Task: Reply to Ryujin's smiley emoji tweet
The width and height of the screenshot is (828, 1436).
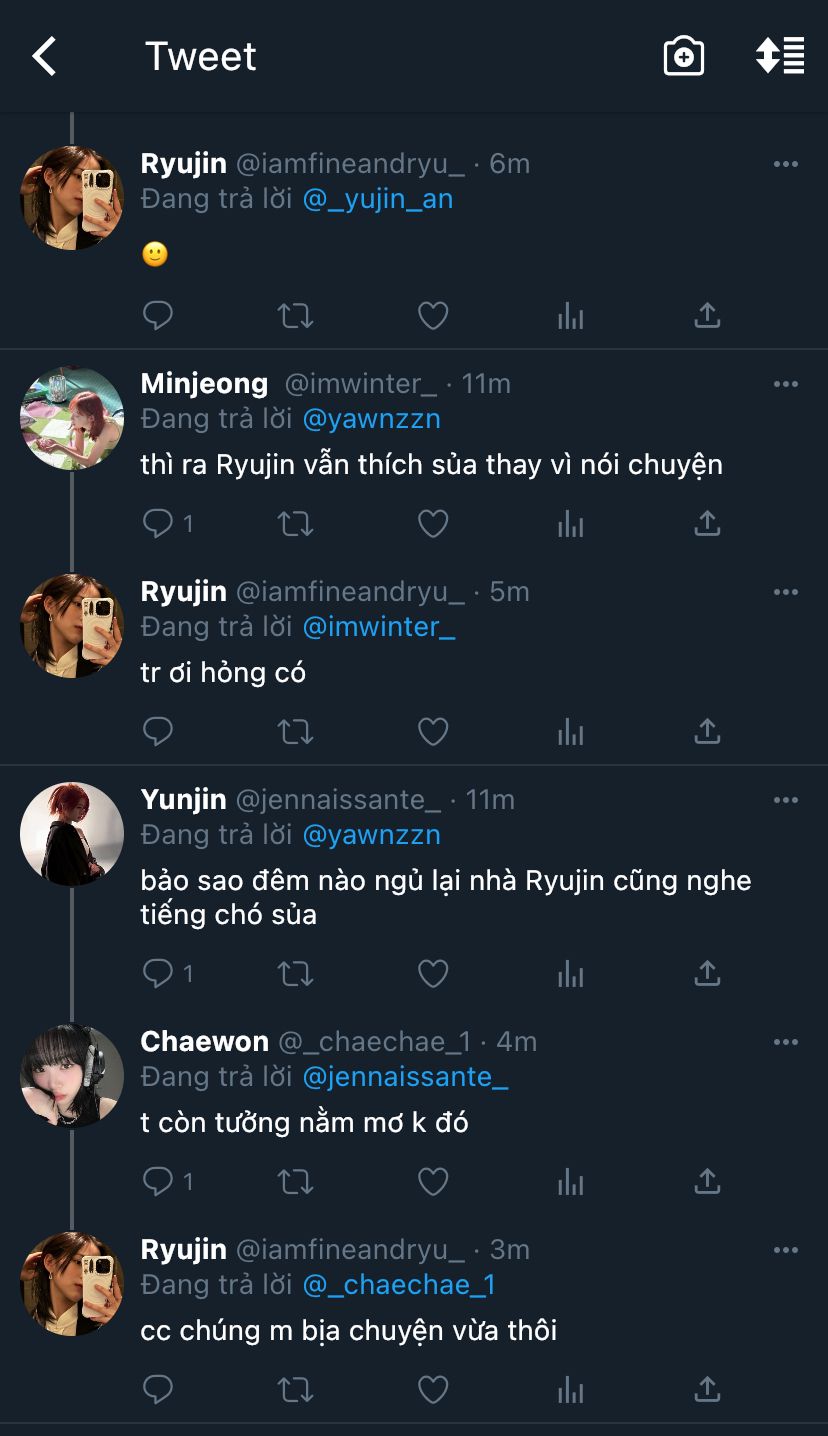Action: 158,316
